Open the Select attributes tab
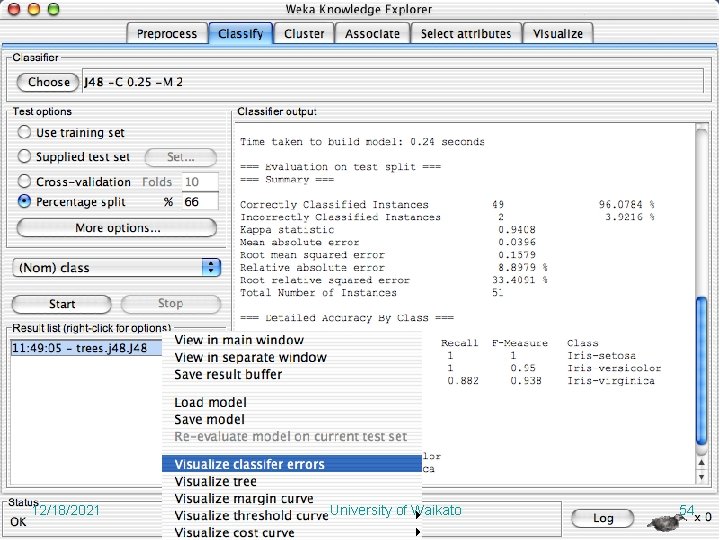The image size is (720, 540). tap(466, 34)
